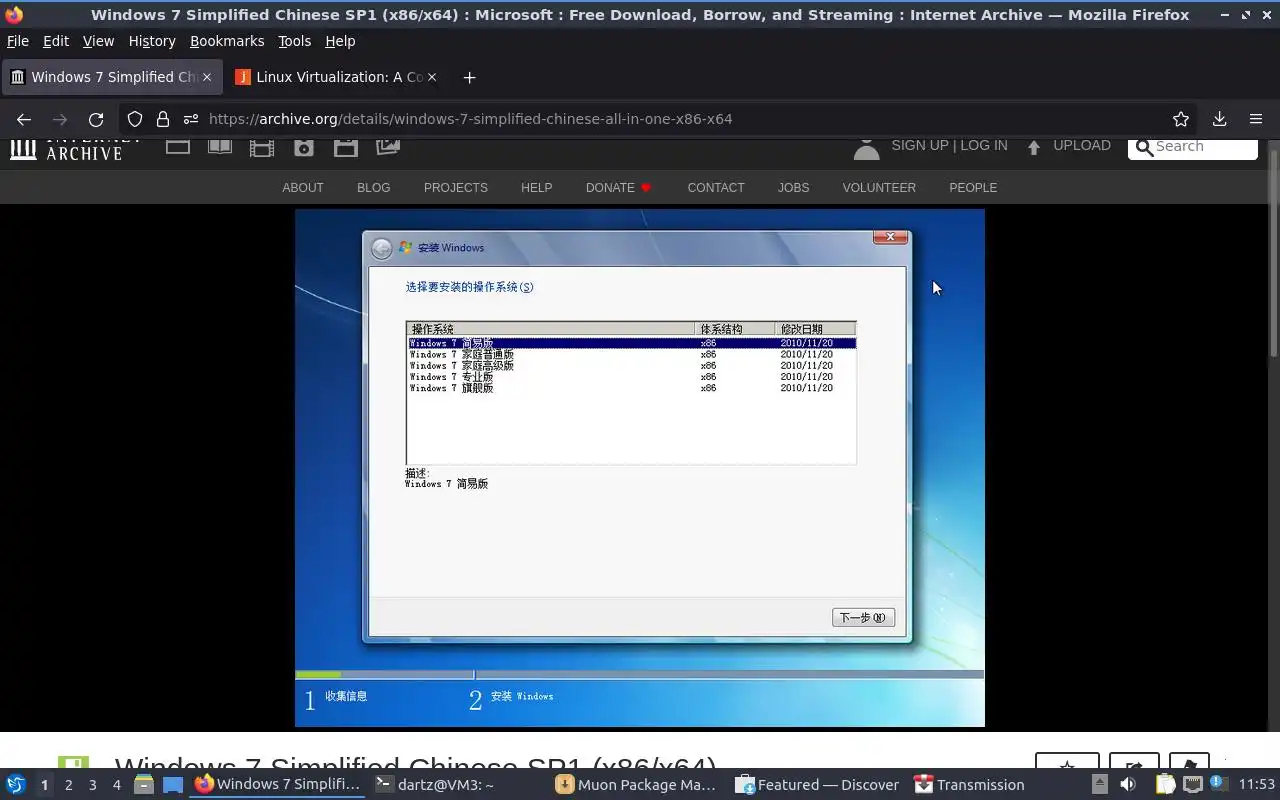1280x800 pixels.
Task: Open the volume speaker tray icon
Action: 1128,785
